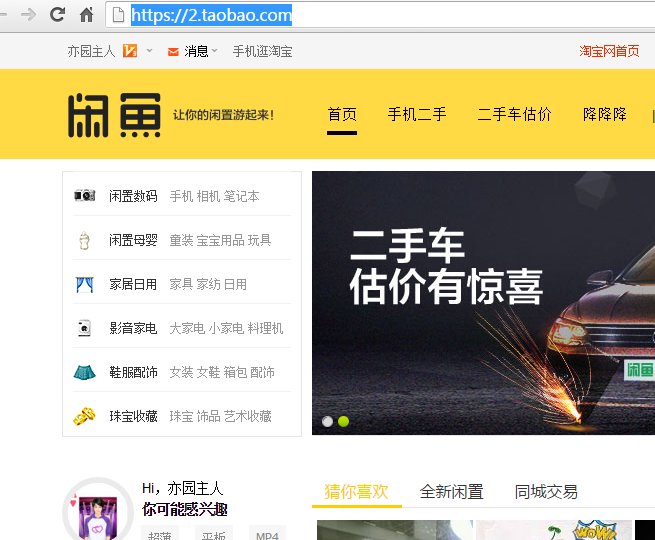
Task: Click the baby bottle icon for 闲置母婴
Action: (84, 240)
